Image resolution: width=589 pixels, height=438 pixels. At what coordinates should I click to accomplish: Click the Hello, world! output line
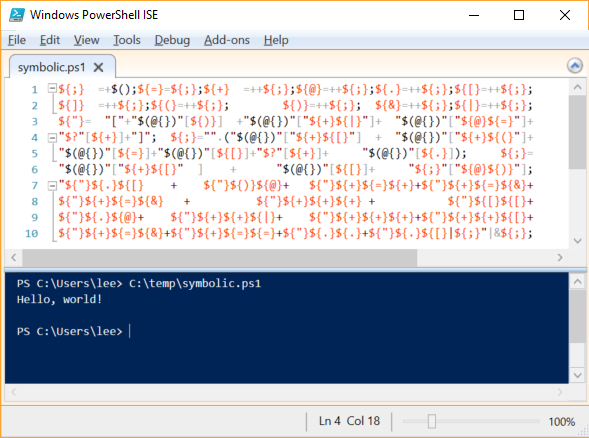pos(59,299)
